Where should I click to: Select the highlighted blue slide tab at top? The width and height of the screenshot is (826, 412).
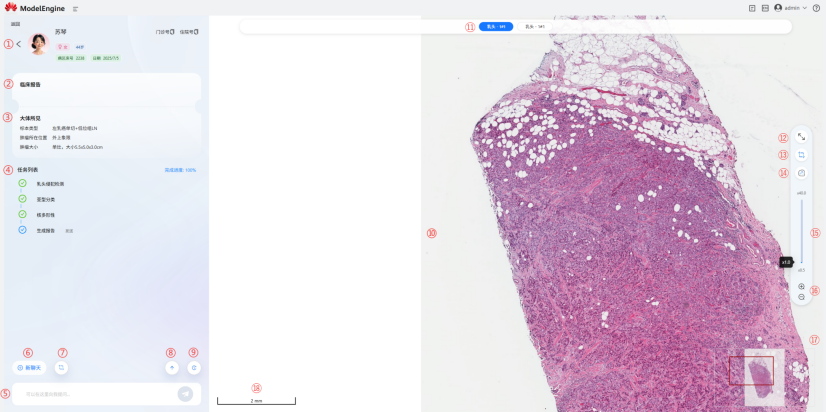click(x=495, y=27)
